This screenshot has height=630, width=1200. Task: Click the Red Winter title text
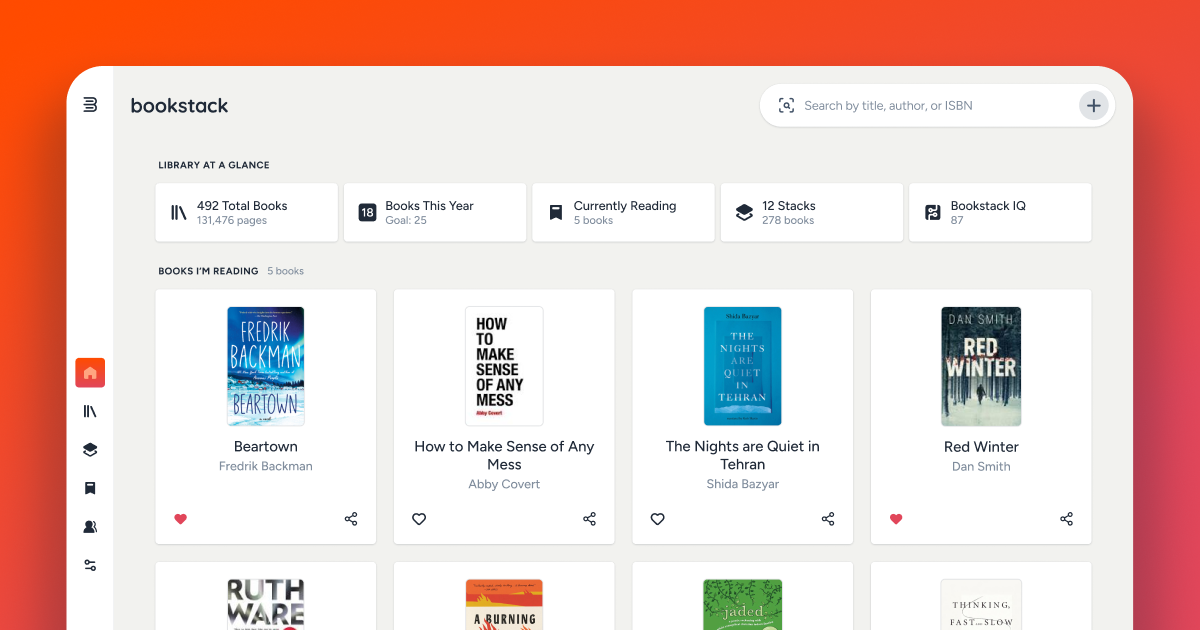click(981, 447)
